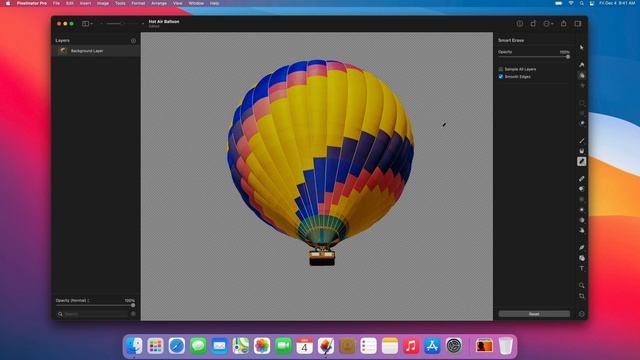
Task: Open the File menu
Action: click(x=56, y=3)
